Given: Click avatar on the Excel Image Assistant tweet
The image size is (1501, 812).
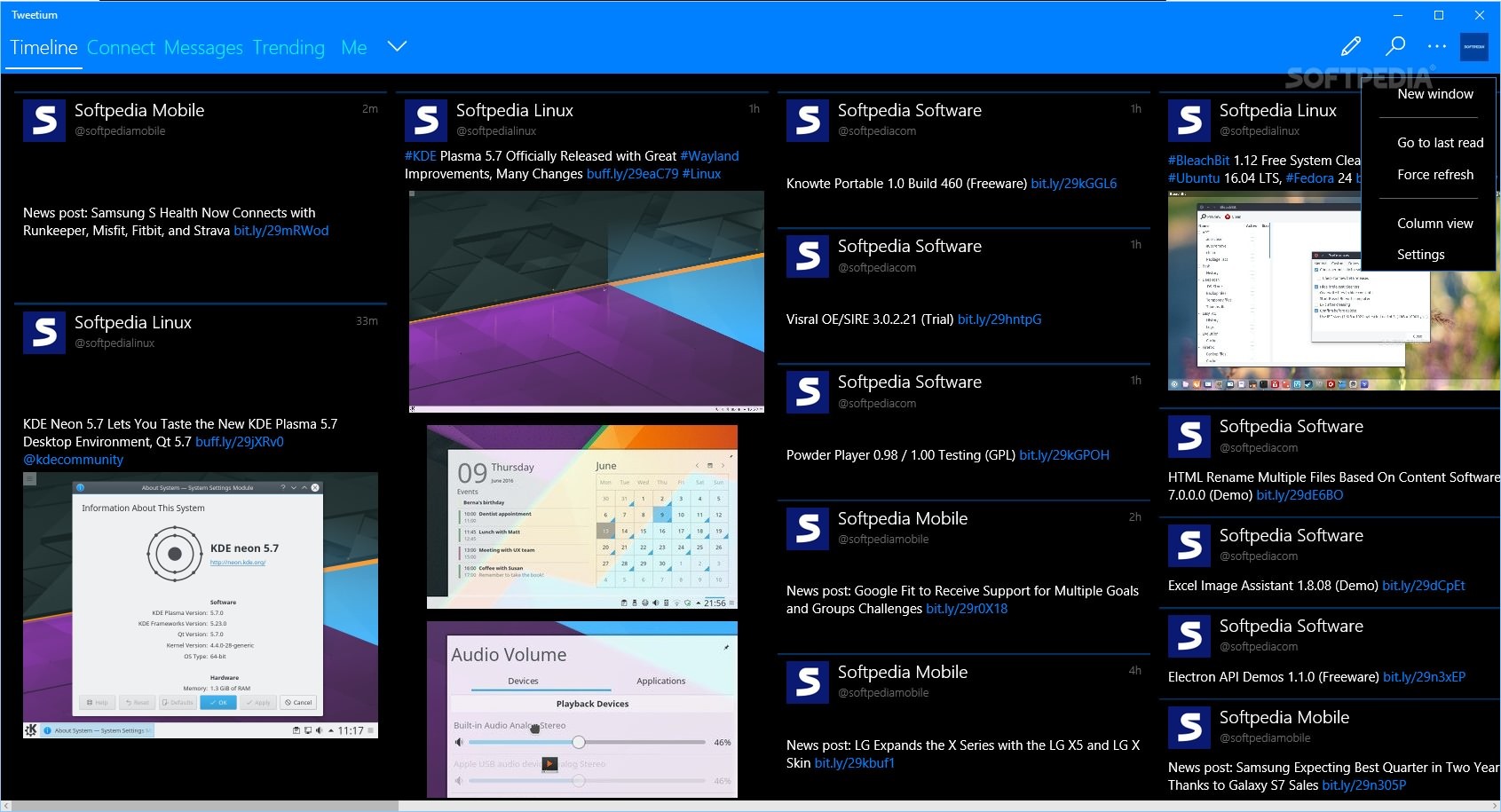Looking at the screenshot, I should 1189,546.
